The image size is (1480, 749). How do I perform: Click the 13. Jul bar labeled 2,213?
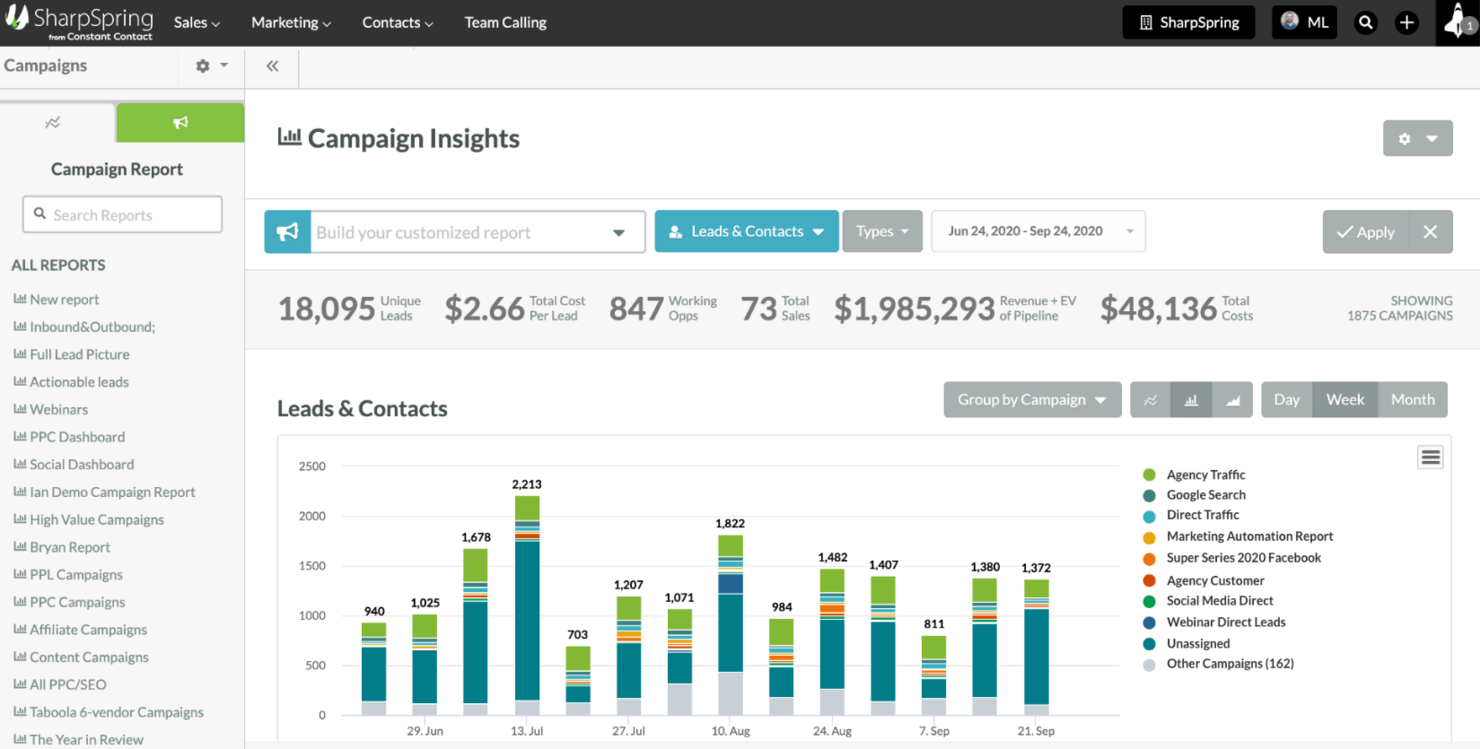coord(527,605)
